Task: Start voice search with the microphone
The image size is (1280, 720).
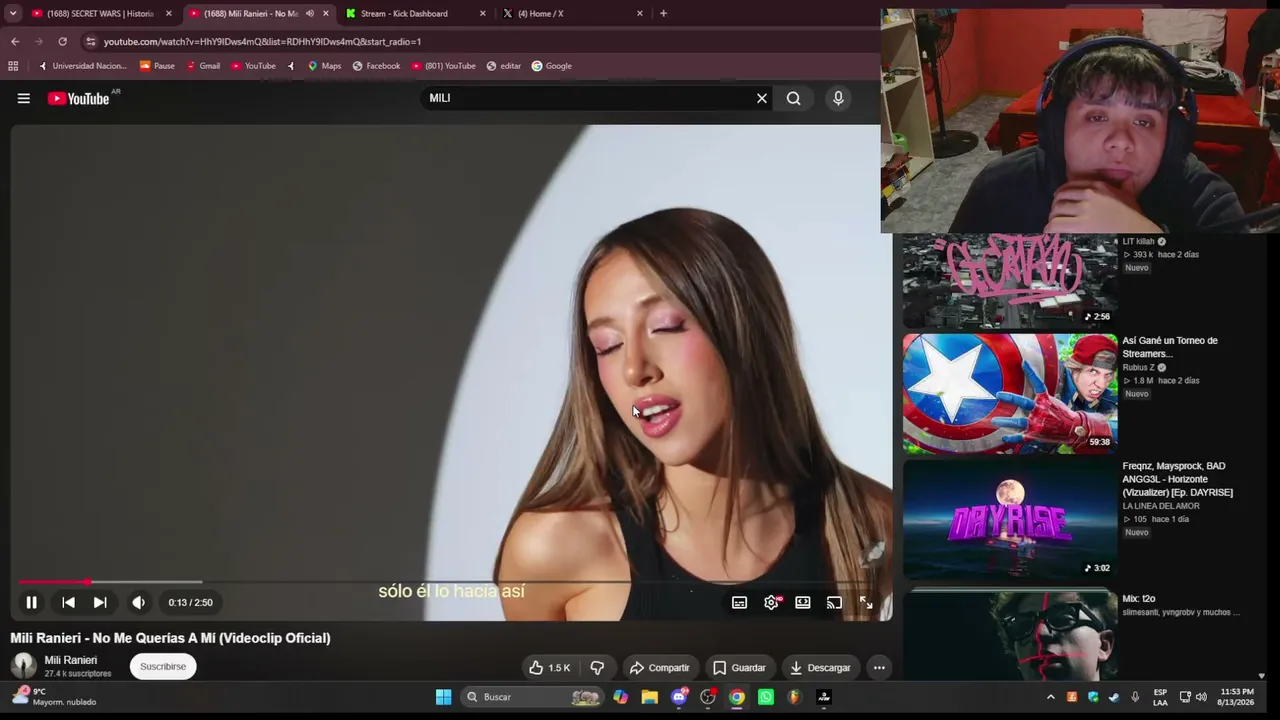Action: point(838,98)
